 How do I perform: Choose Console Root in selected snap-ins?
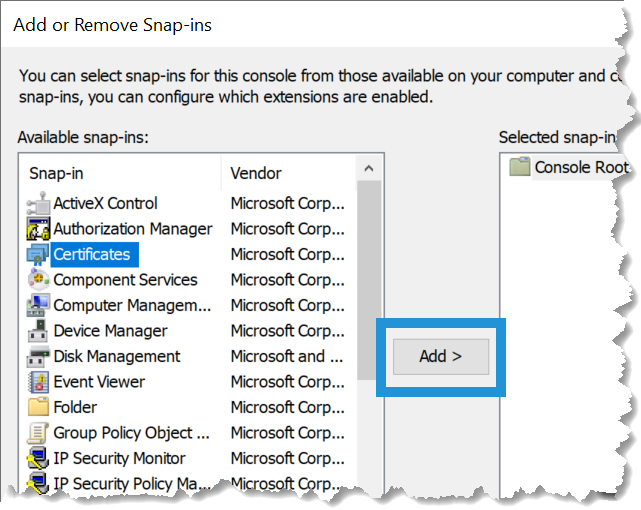pos(580,167)
